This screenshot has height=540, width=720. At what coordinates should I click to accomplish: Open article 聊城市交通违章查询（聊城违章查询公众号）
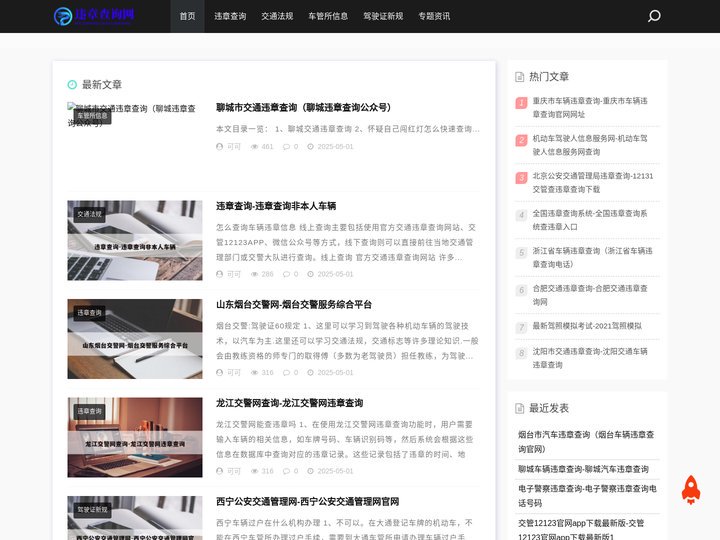pyautogui.click(x=304, y=107)
